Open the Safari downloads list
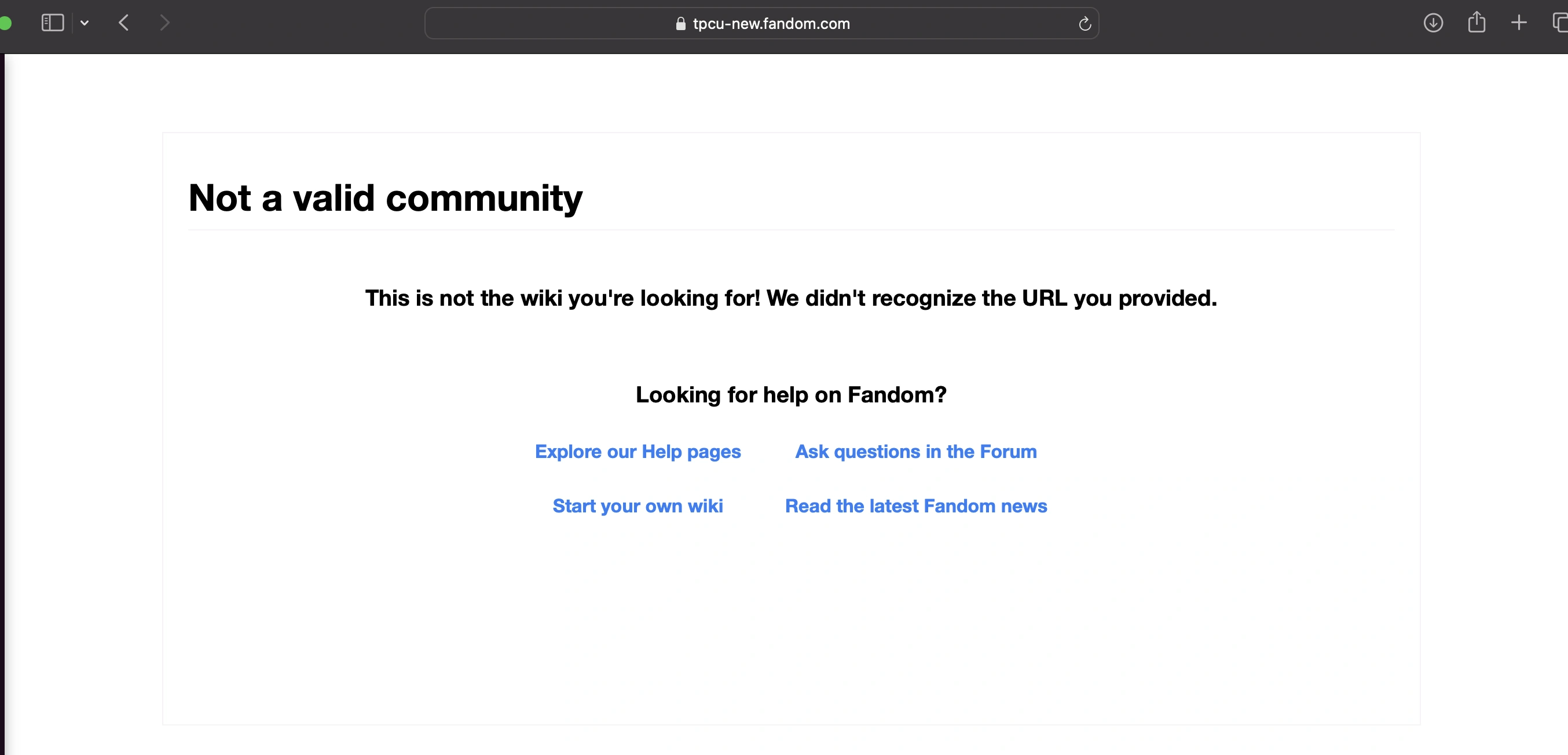Viewport: 1568px width, 755px height. pyautogui.click(x=1433, y=23)
